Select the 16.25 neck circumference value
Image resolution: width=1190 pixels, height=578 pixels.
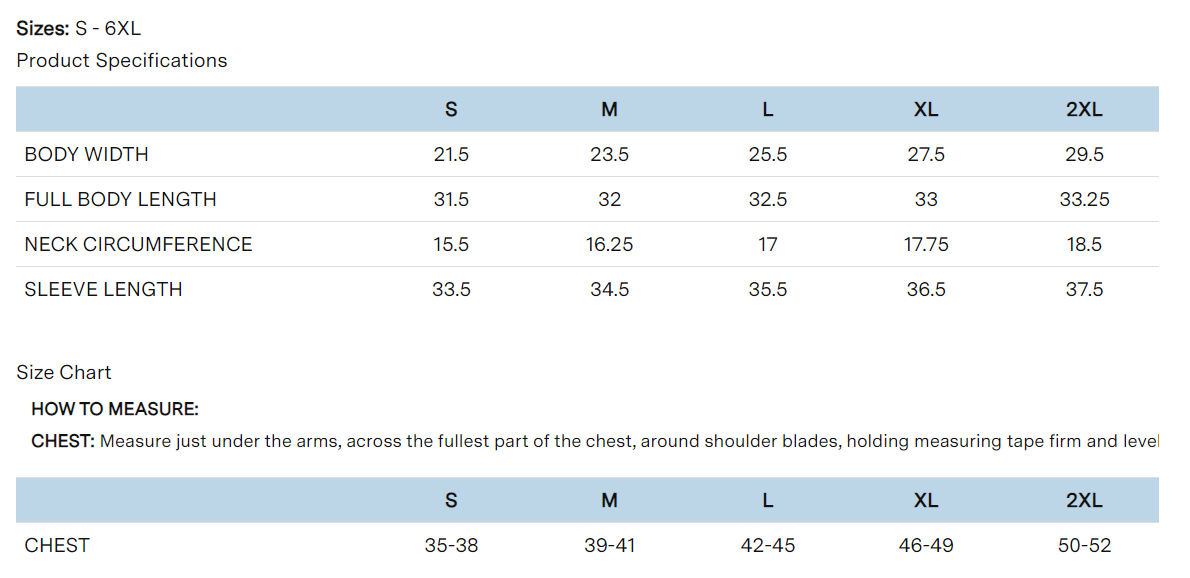609,244
